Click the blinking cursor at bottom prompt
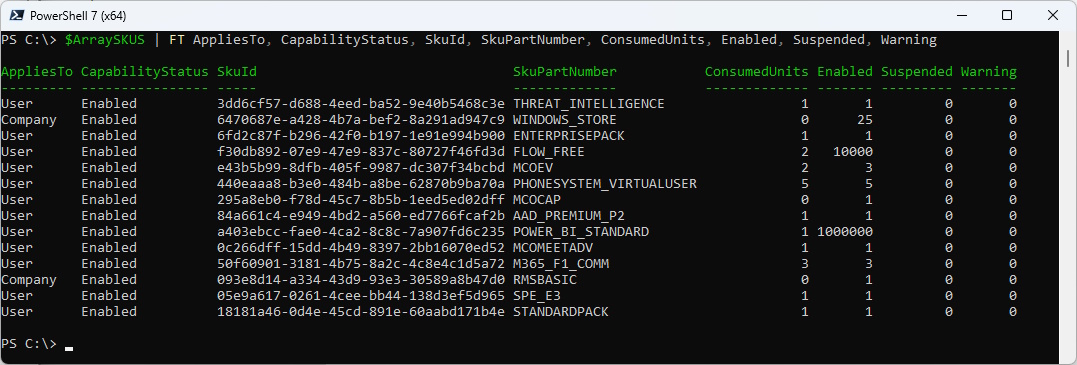This screenshot has width=1077, height=365. (69, 349)
